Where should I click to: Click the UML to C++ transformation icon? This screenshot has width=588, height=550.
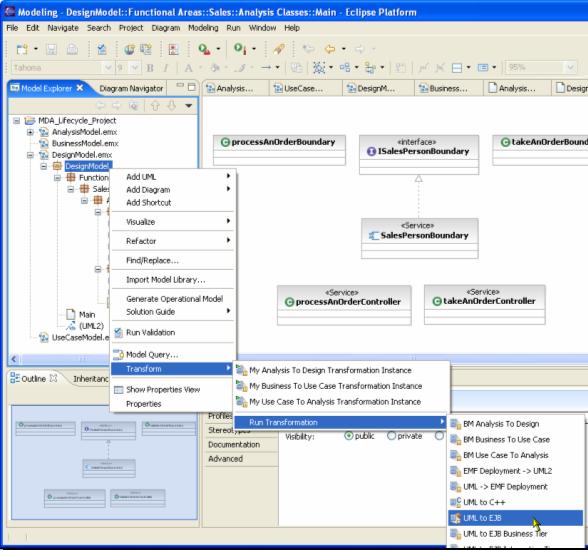[x=455, y=502]
